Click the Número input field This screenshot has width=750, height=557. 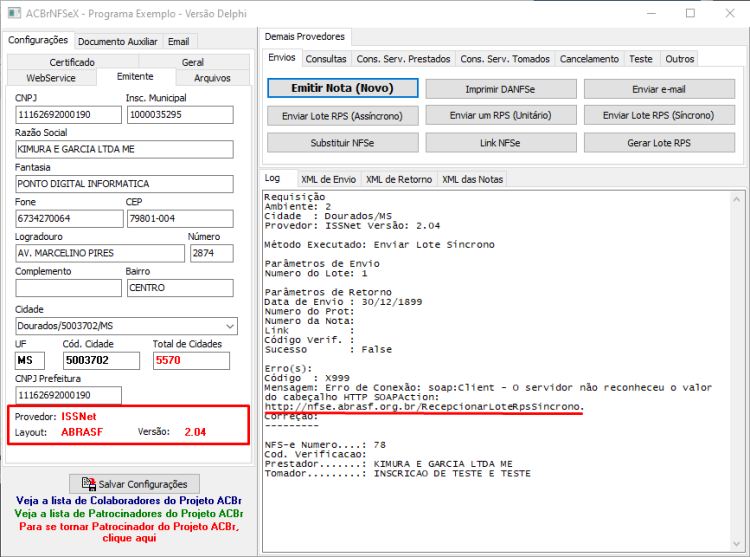(212, 253)
